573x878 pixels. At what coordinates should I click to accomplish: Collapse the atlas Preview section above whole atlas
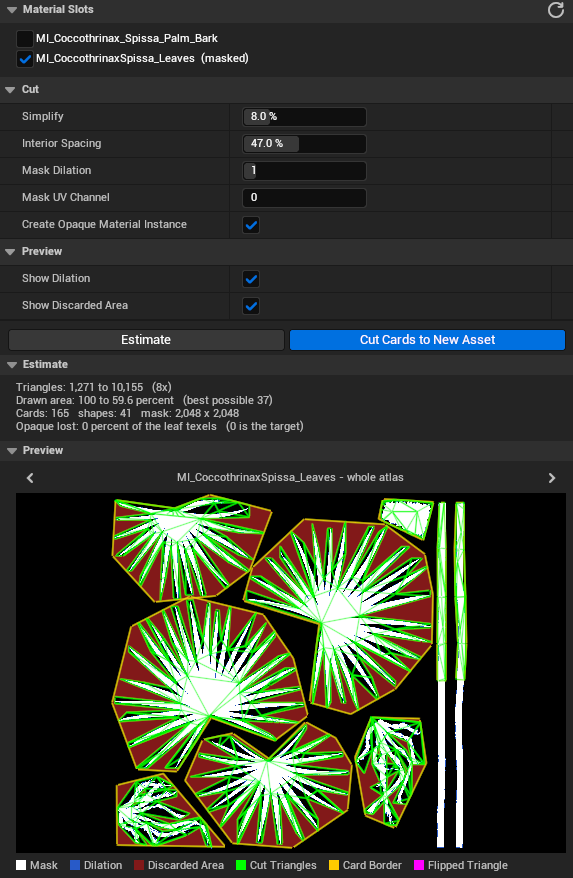(x=11, y=451)
